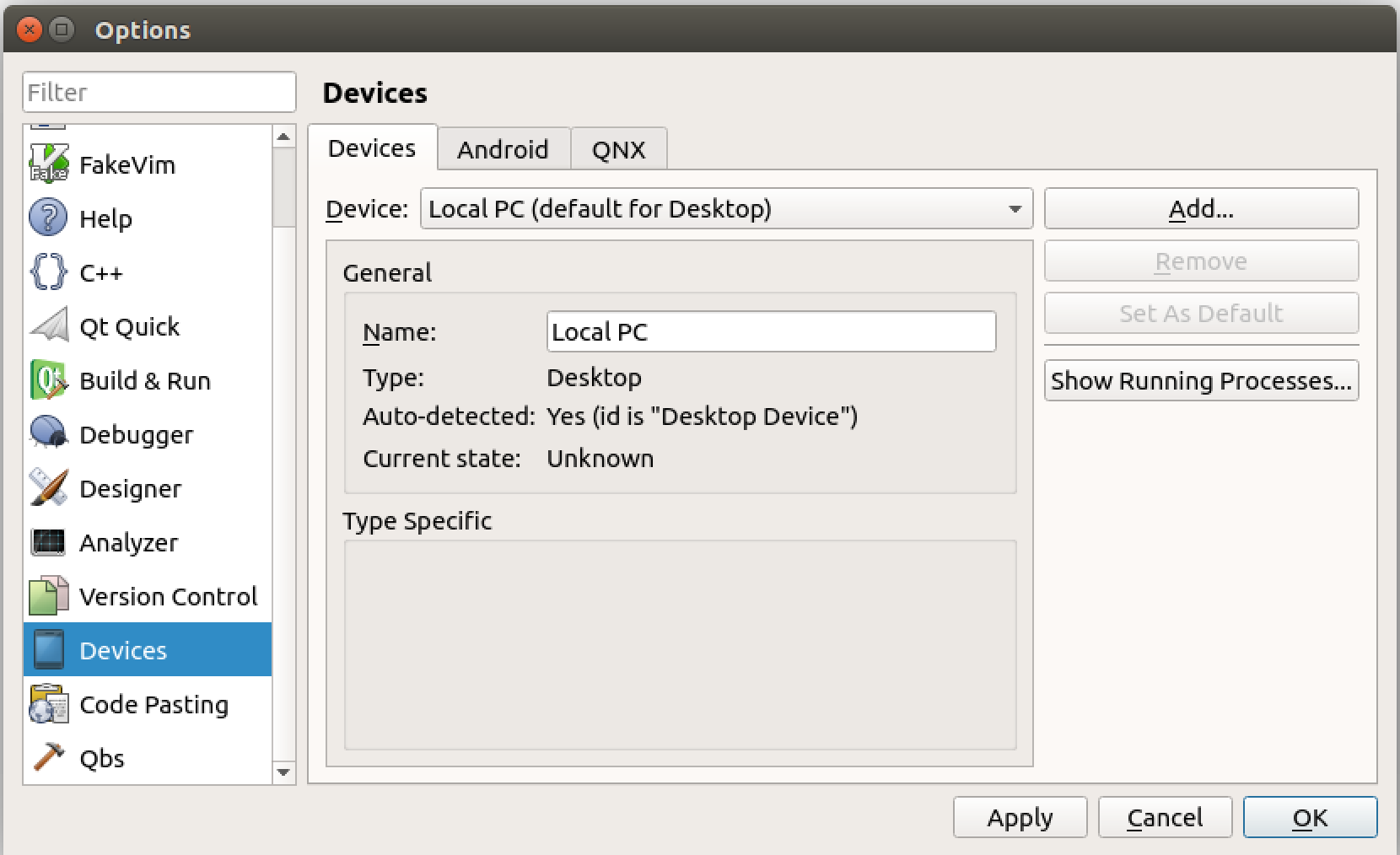Select the FakeVim category label
The image size is (1400, 855).
(x=127, y=164)
